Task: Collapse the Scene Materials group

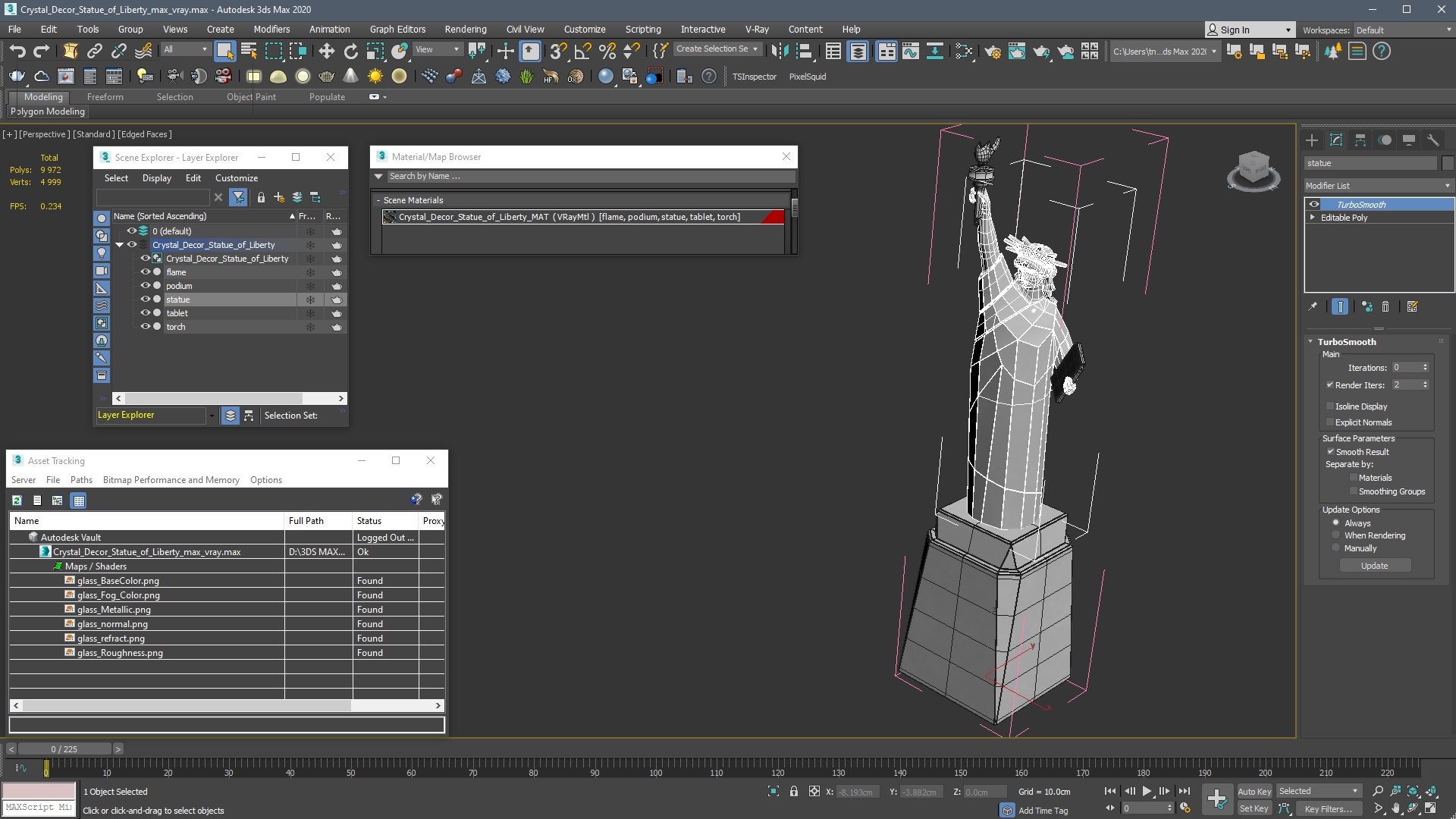Action: (x=378, y=200)
